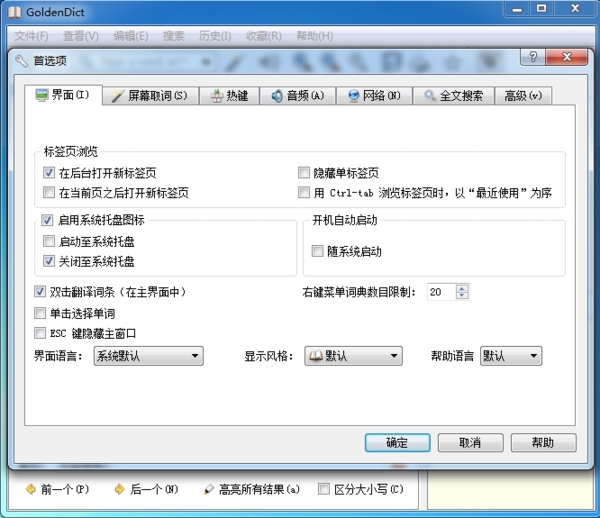Click the GoldenDict book icon
Image resolution: width=600 pixels, height=518 pixels.
(x=15, y=12)
